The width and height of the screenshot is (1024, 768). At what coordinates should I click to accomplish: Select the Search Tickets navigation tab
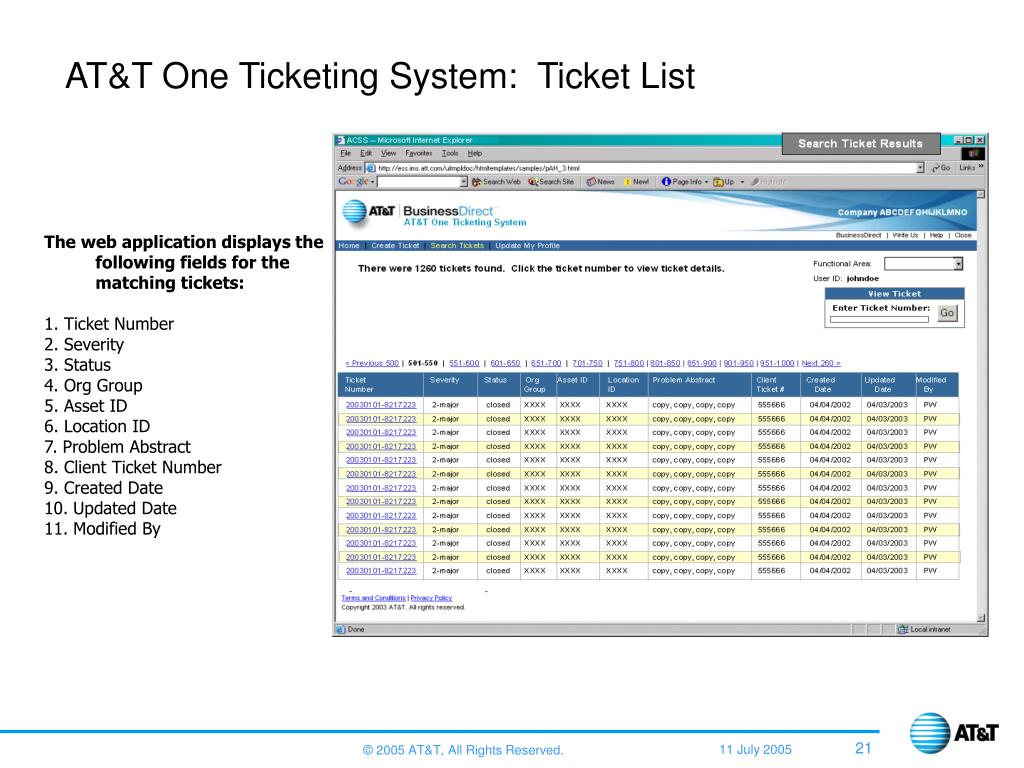click(457, 246)
